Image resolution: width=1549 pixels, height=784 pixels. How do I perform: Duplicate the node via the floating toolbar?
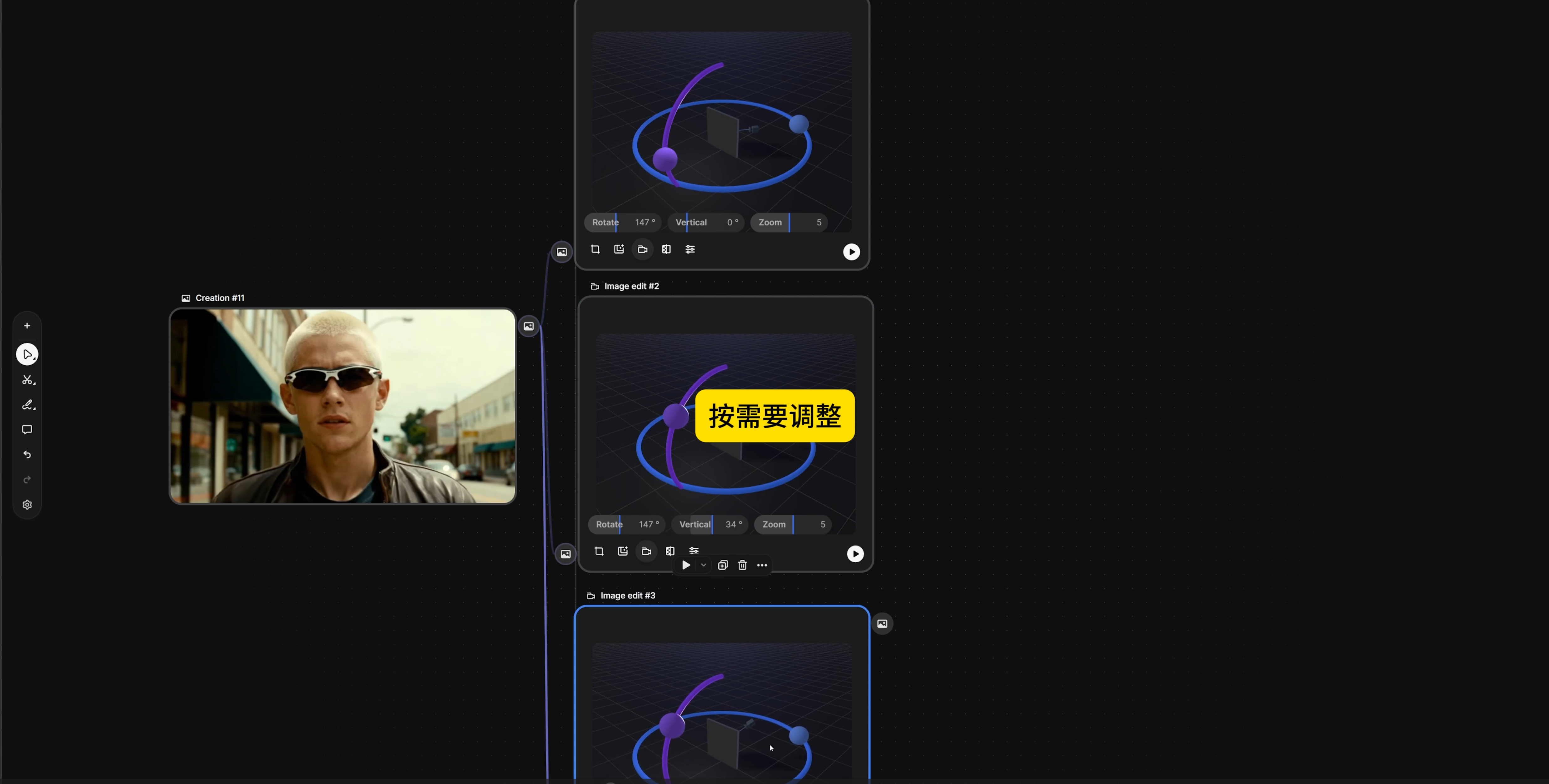click(723, 565)
